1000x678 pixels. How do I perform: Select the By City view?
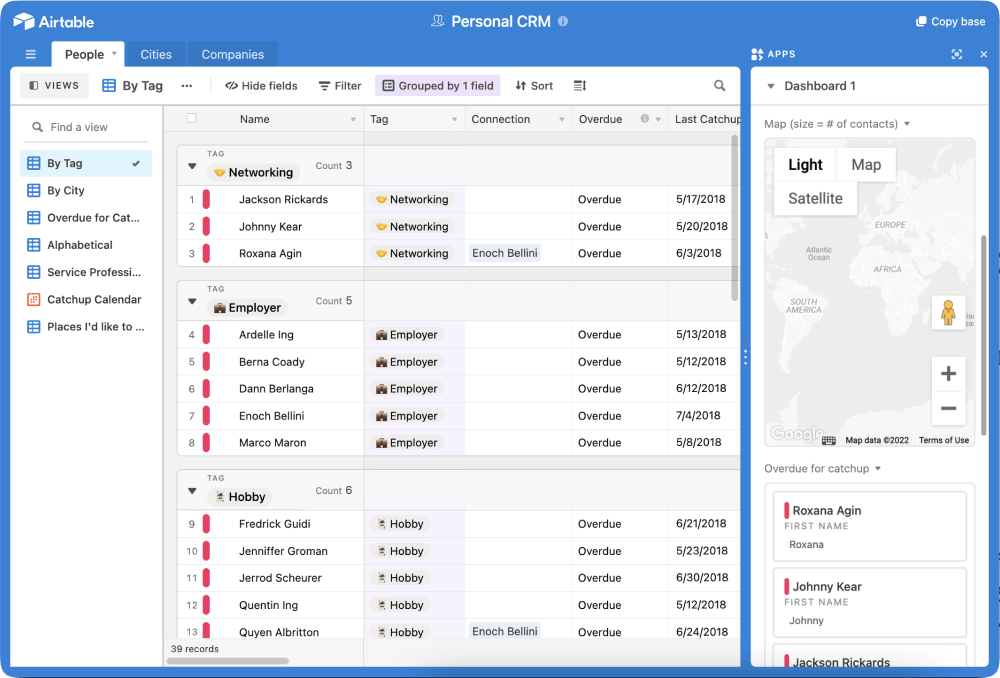[85, 190]
